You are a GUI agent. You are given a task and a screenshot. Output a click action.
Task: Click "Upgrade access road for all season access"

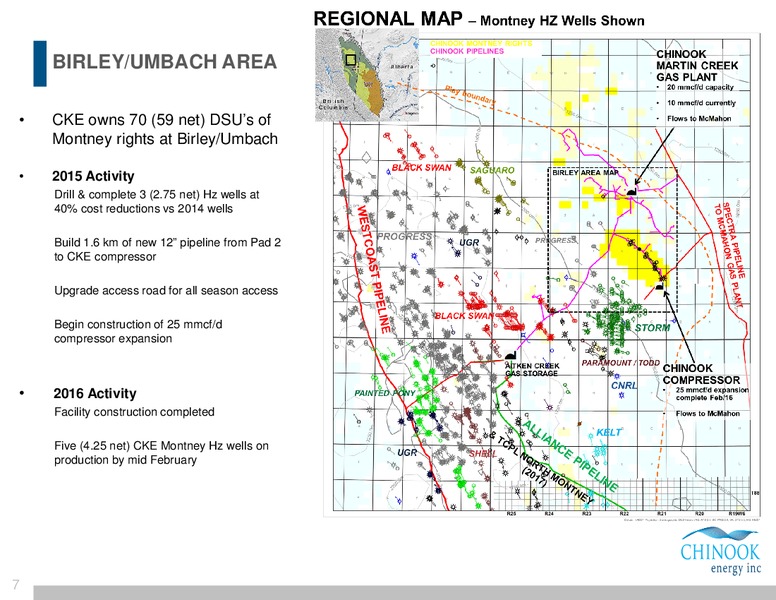point(166,291)
